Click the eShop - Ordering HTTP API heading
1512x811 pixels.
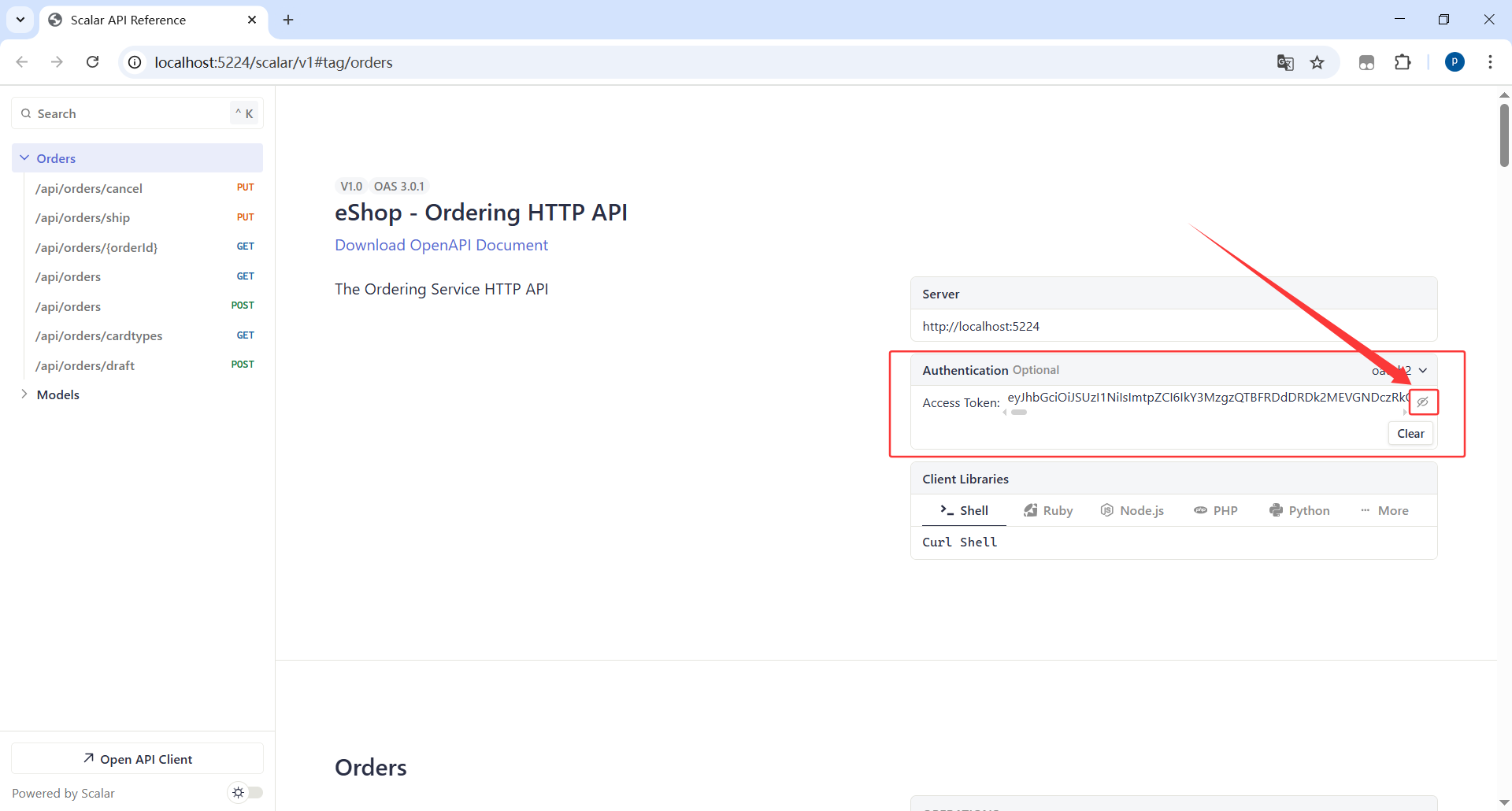pos(481,213)
